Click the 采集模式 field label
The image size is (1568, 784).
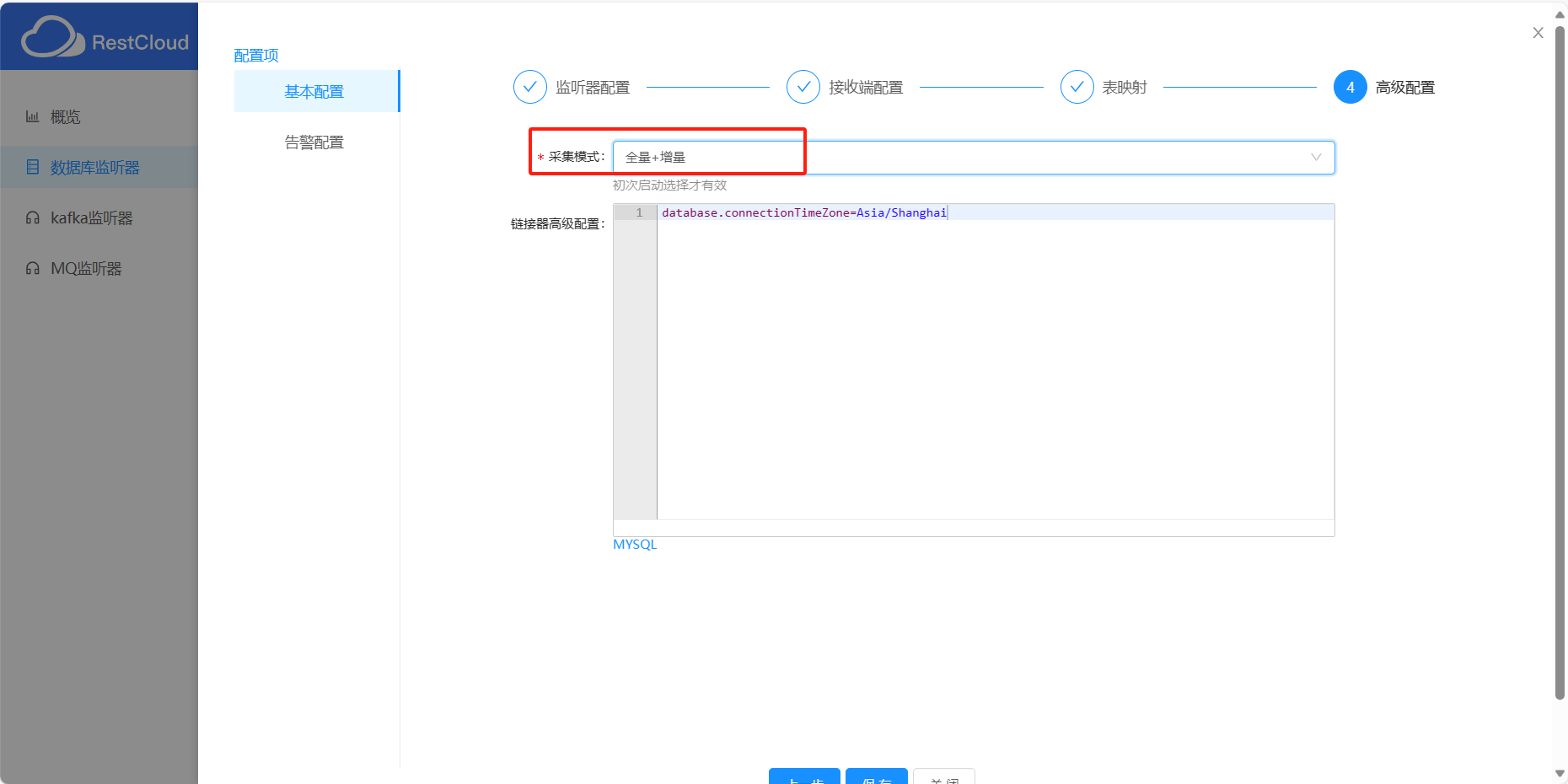577,157
